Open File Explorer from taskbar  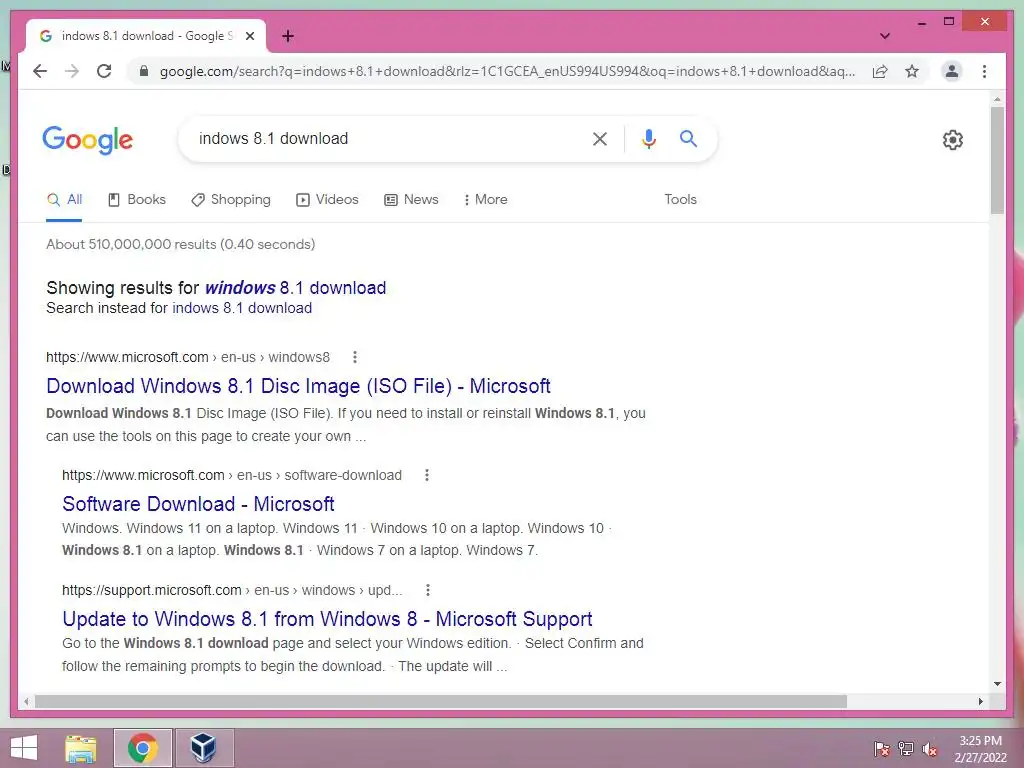click(81, 748)
